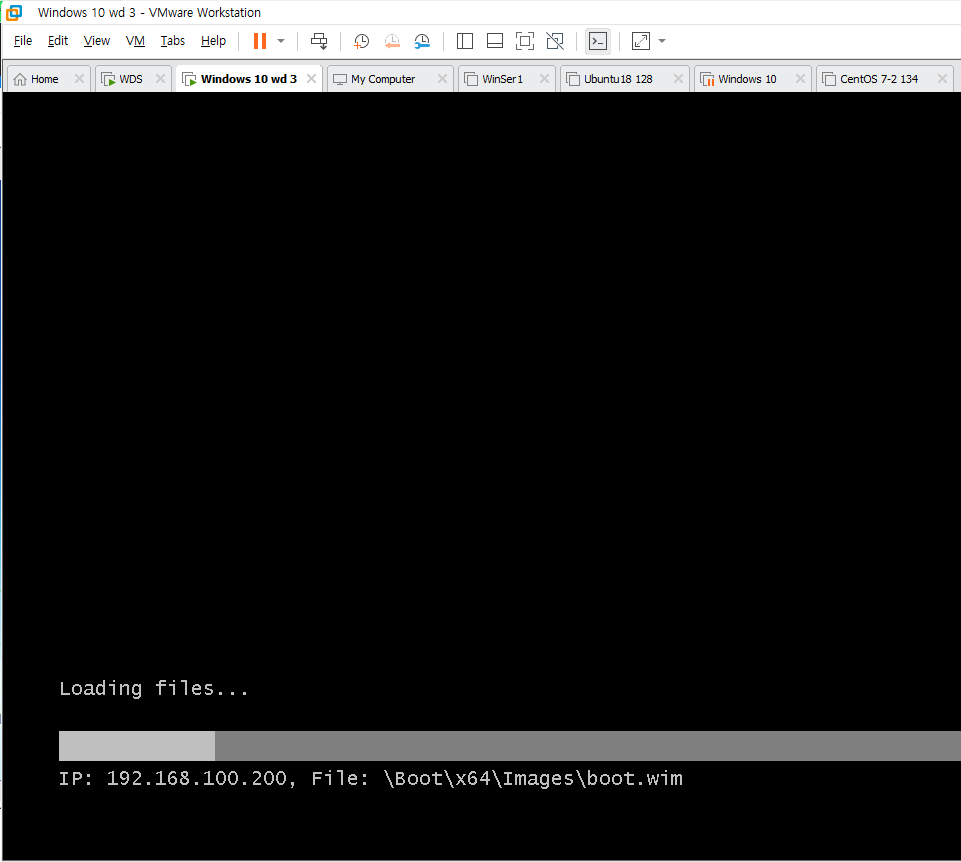The height and width of the screenshot is (862, 961).
Task: Switch to the Ubuntu18 128 tab
Action: (x=618, y=79)
